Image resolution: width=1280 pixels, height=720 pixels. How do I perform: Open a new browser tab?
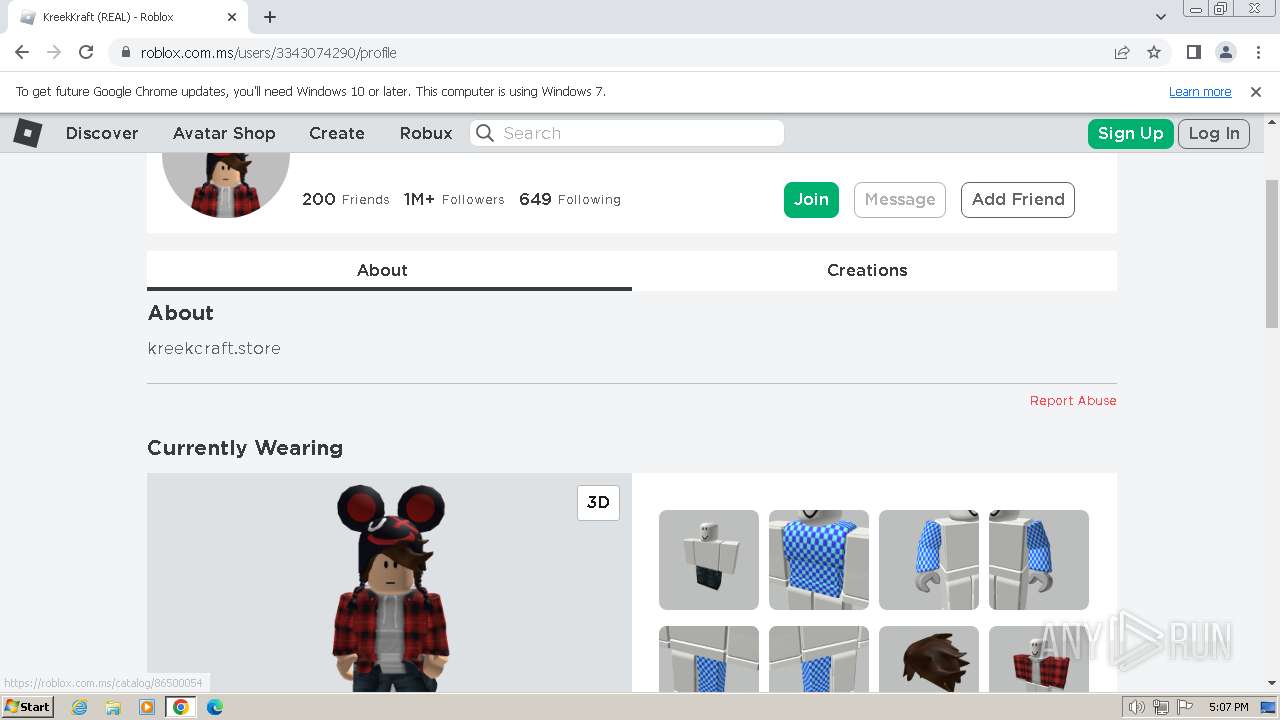[x=270, y=17]
